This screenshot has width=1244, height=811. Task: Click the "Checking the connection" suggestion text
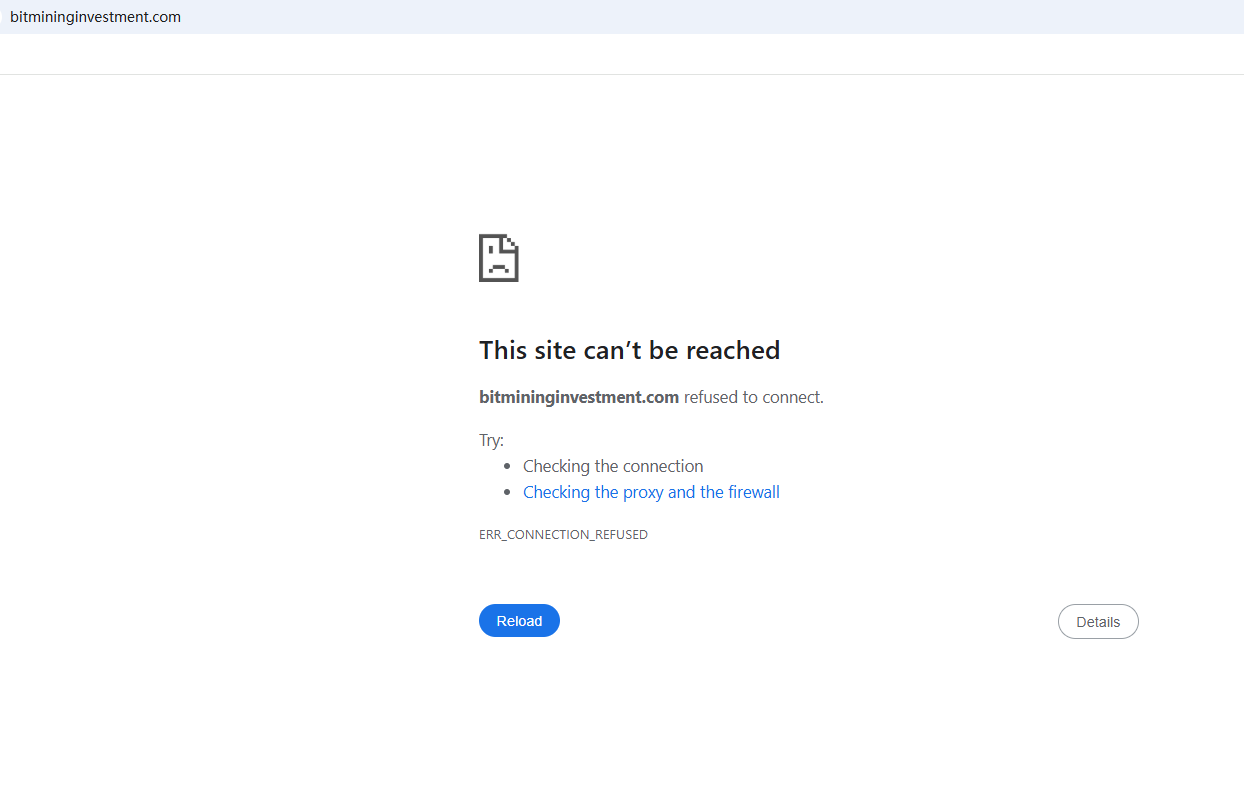pyautogui.click(x=613, y=466)
